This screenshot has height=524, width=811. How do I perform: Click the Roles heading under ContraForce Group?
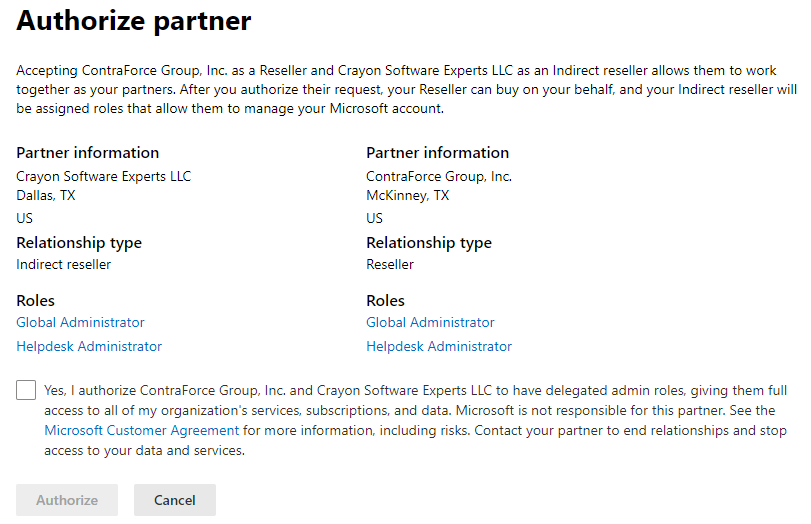(x=385, y=301)
